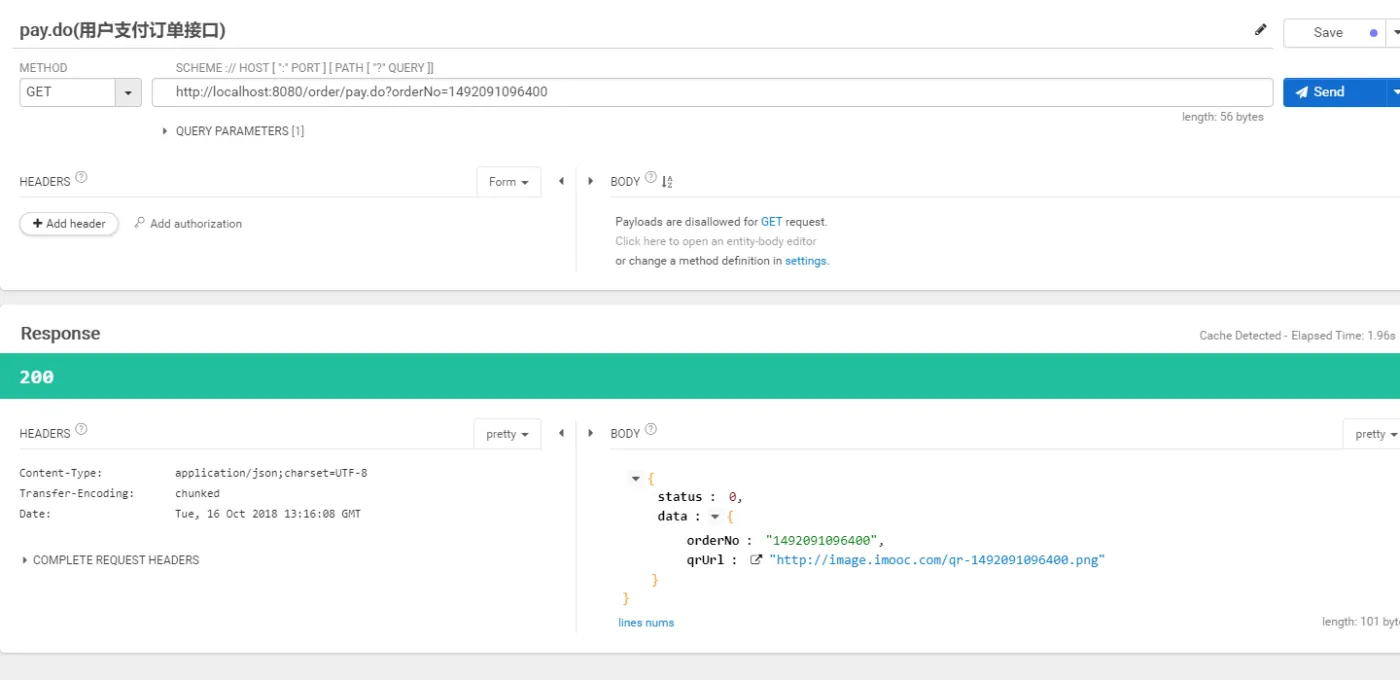Open the qrUrl image link
The height and width of the screenshot is (680, 1400).
pos(936,560)
